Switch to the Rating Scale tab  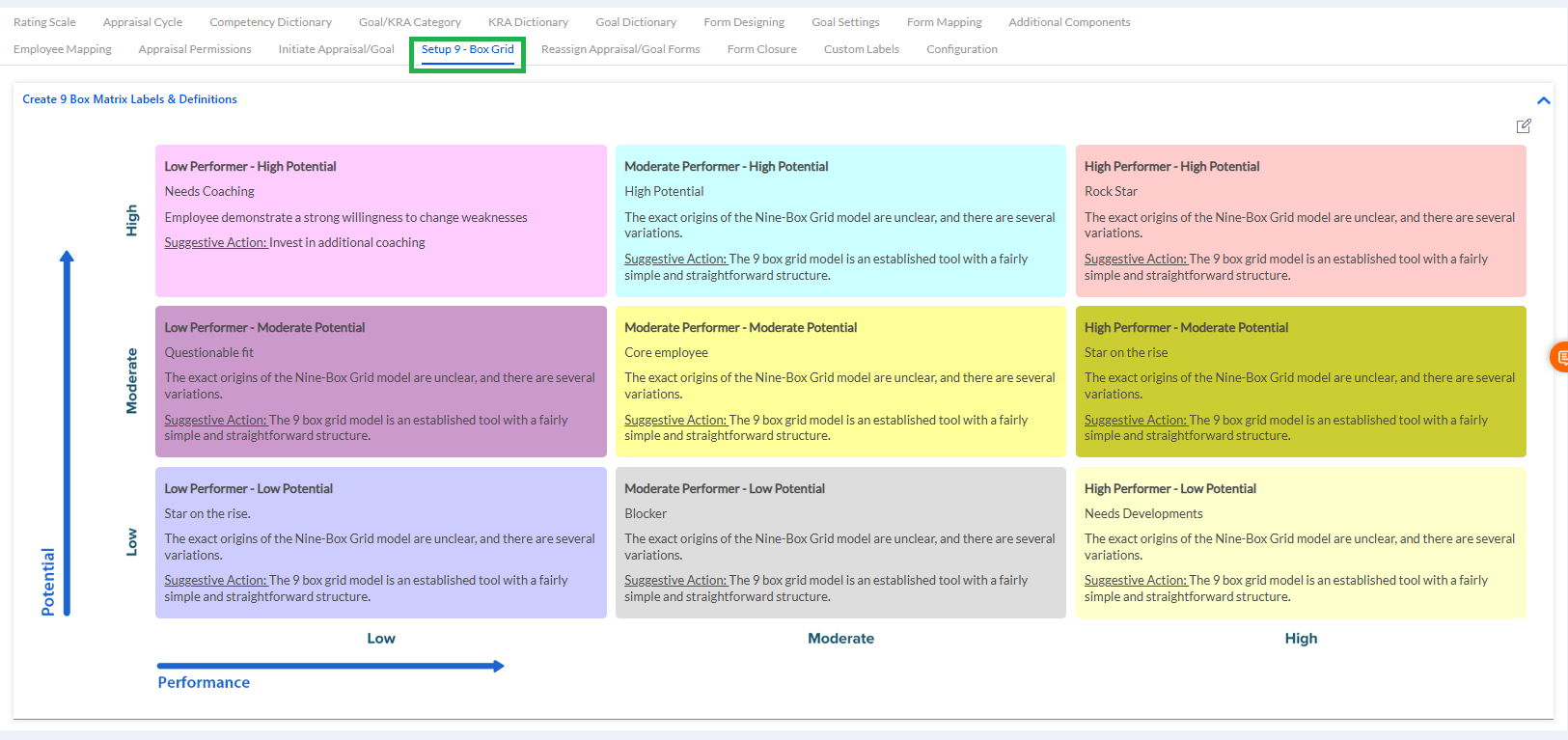click(44, 22)
